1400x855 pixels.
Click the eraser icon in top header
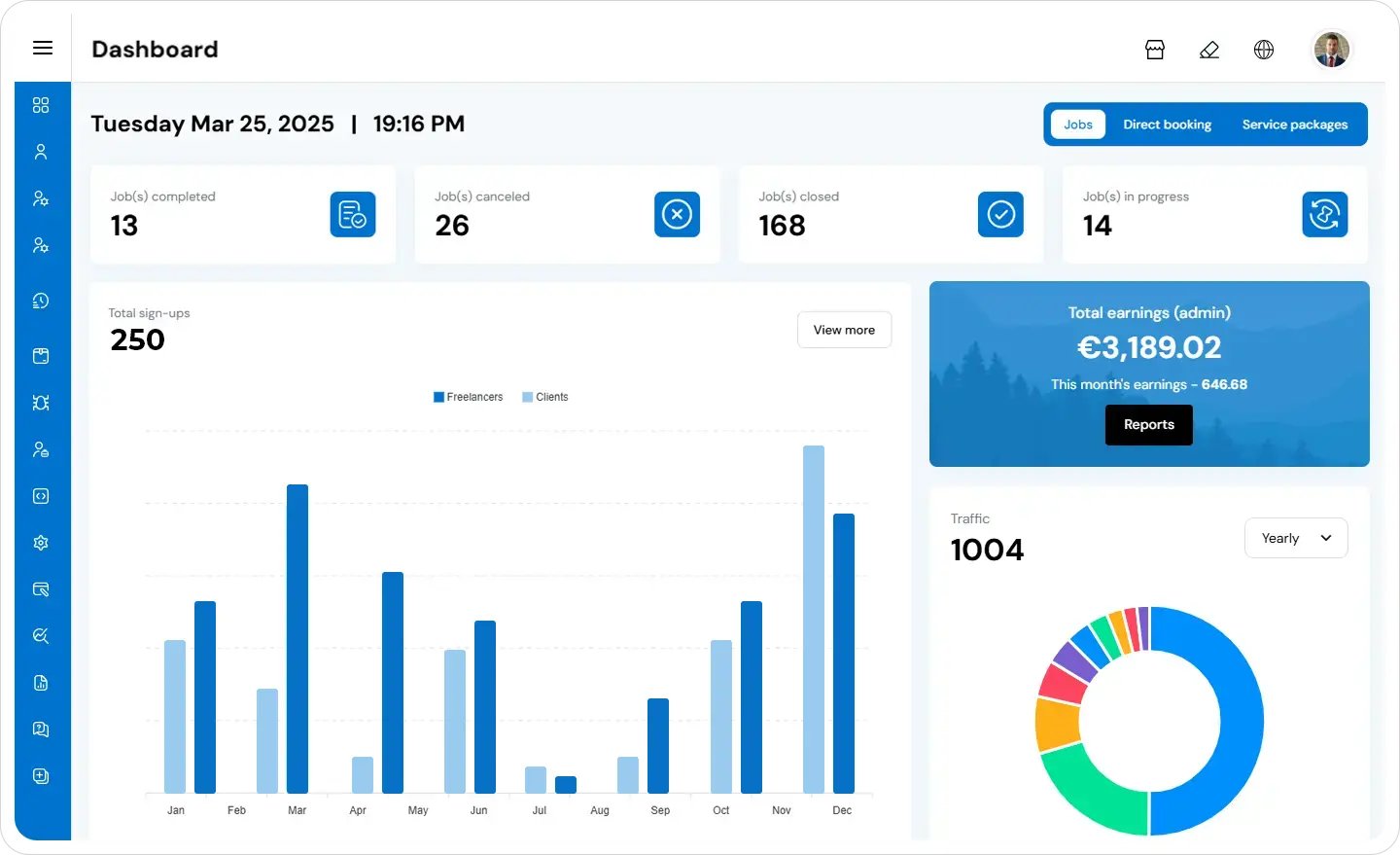1209,49
